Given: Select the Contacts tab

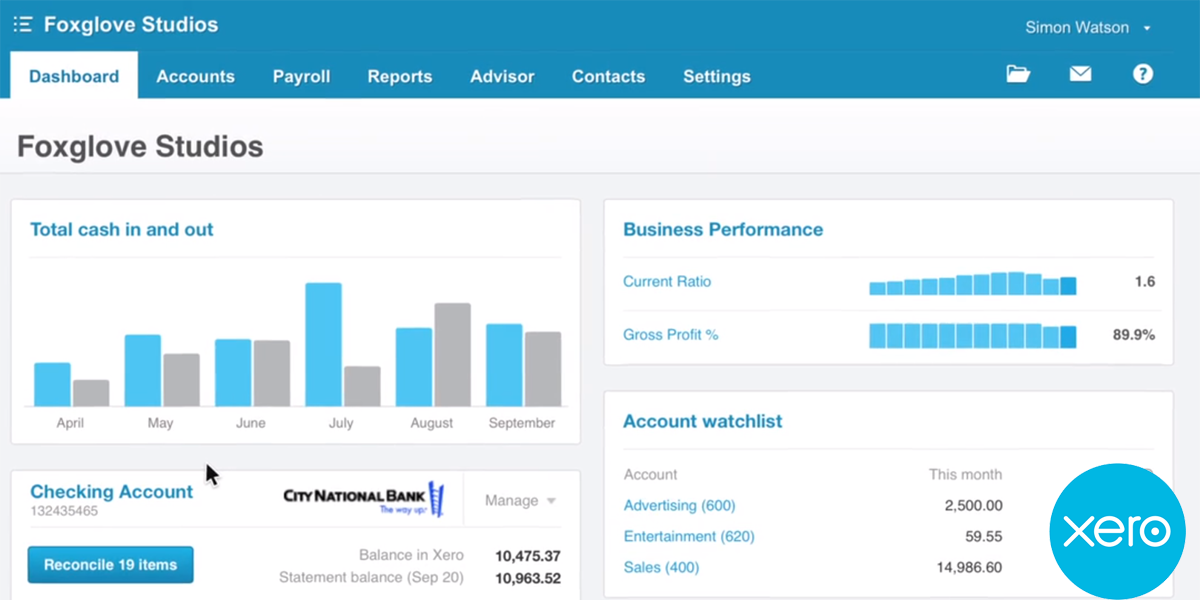Looking at the screenshot, I should [x=608, y=76].
